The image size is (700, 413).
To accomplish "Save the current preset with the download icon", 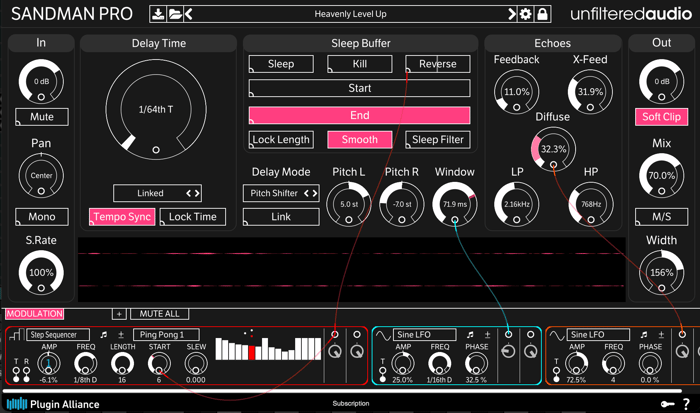I will [158, 14].
